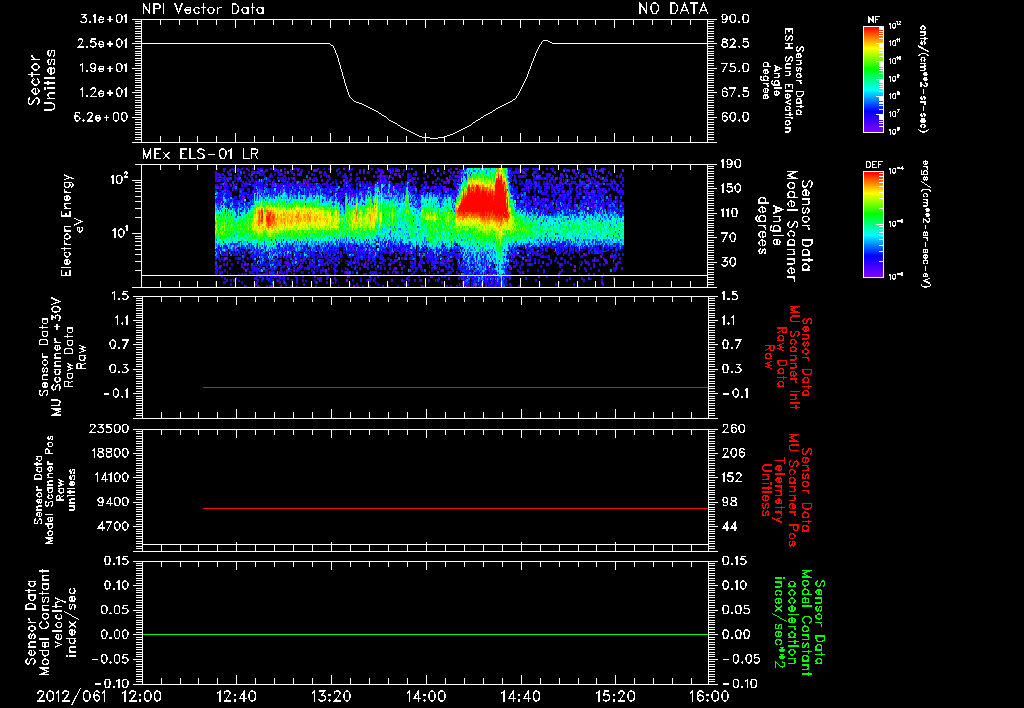This screenshot has width=1024, height=708.
Task: Click the red 'MU Scanner Pos Telemetry' label
Action: tap(786, 491)
